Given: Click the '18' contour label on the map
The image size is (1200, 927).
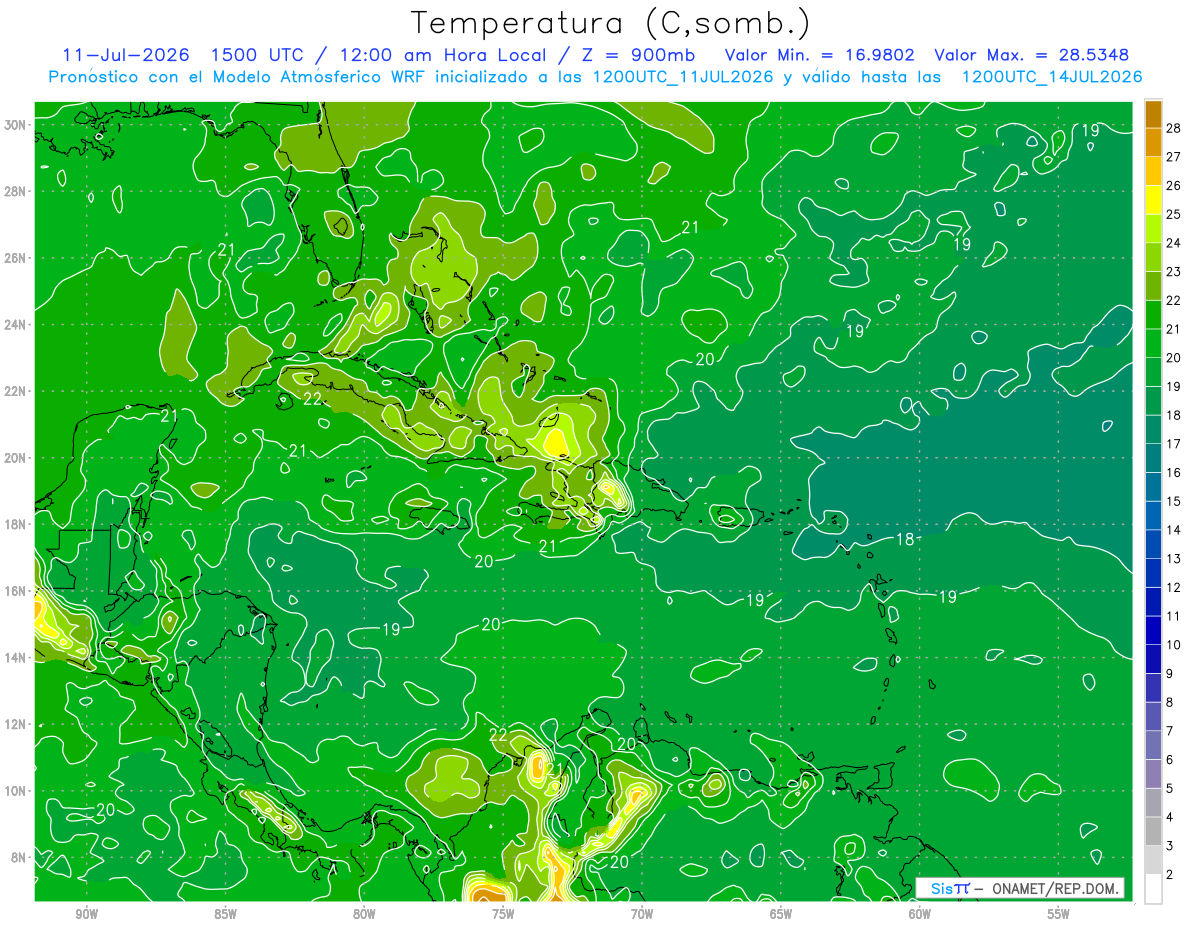Looking at the screenshot, I should click(904, 539).
